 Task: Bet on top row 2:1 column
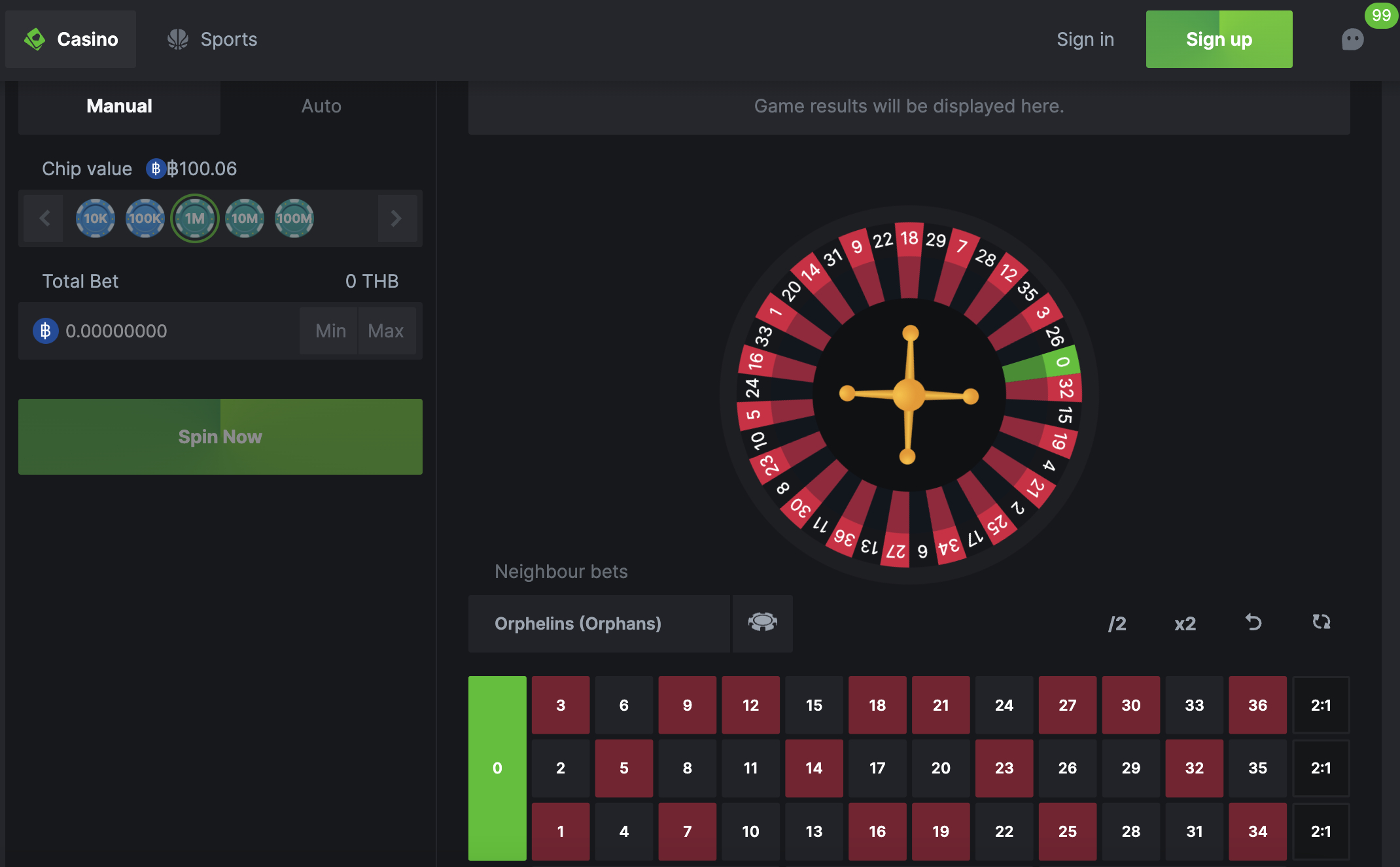[1321, 705]
